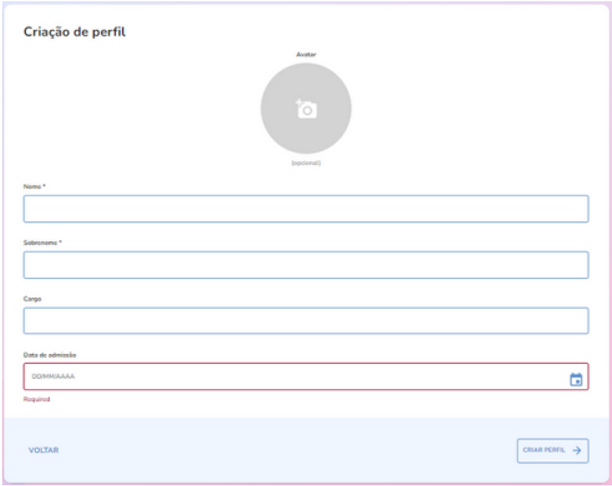Click the Nome field label

pos(32,187)
